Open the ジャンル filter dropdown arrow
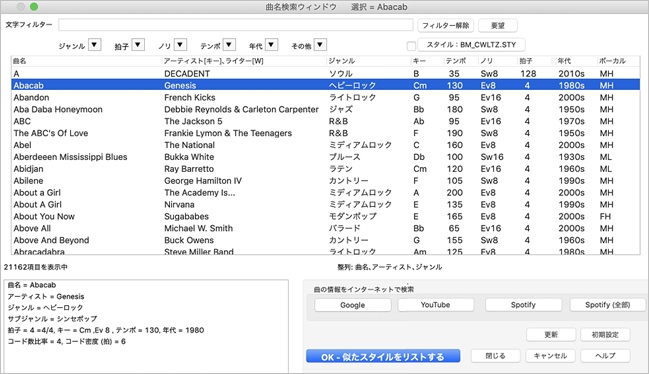This screenshot has width=649, height=374. coord(95,45)
